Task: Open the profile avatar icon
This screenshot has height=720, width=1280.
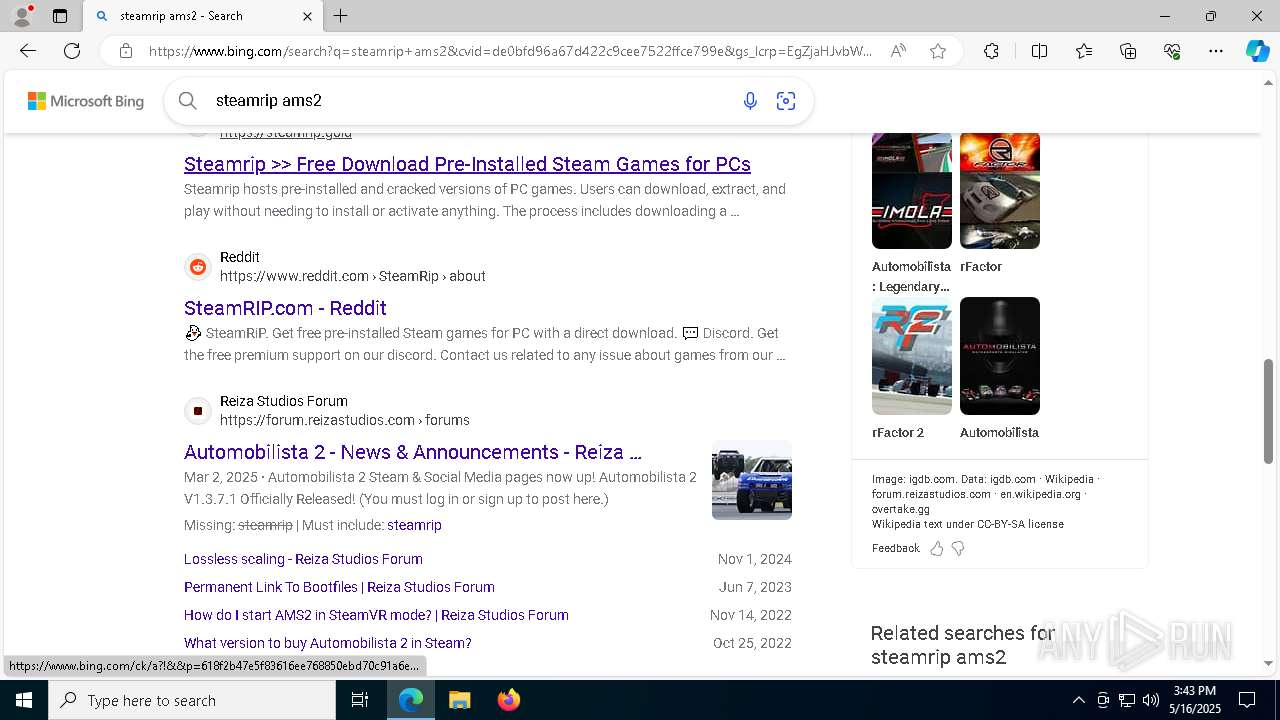Action: pos(21,16)
